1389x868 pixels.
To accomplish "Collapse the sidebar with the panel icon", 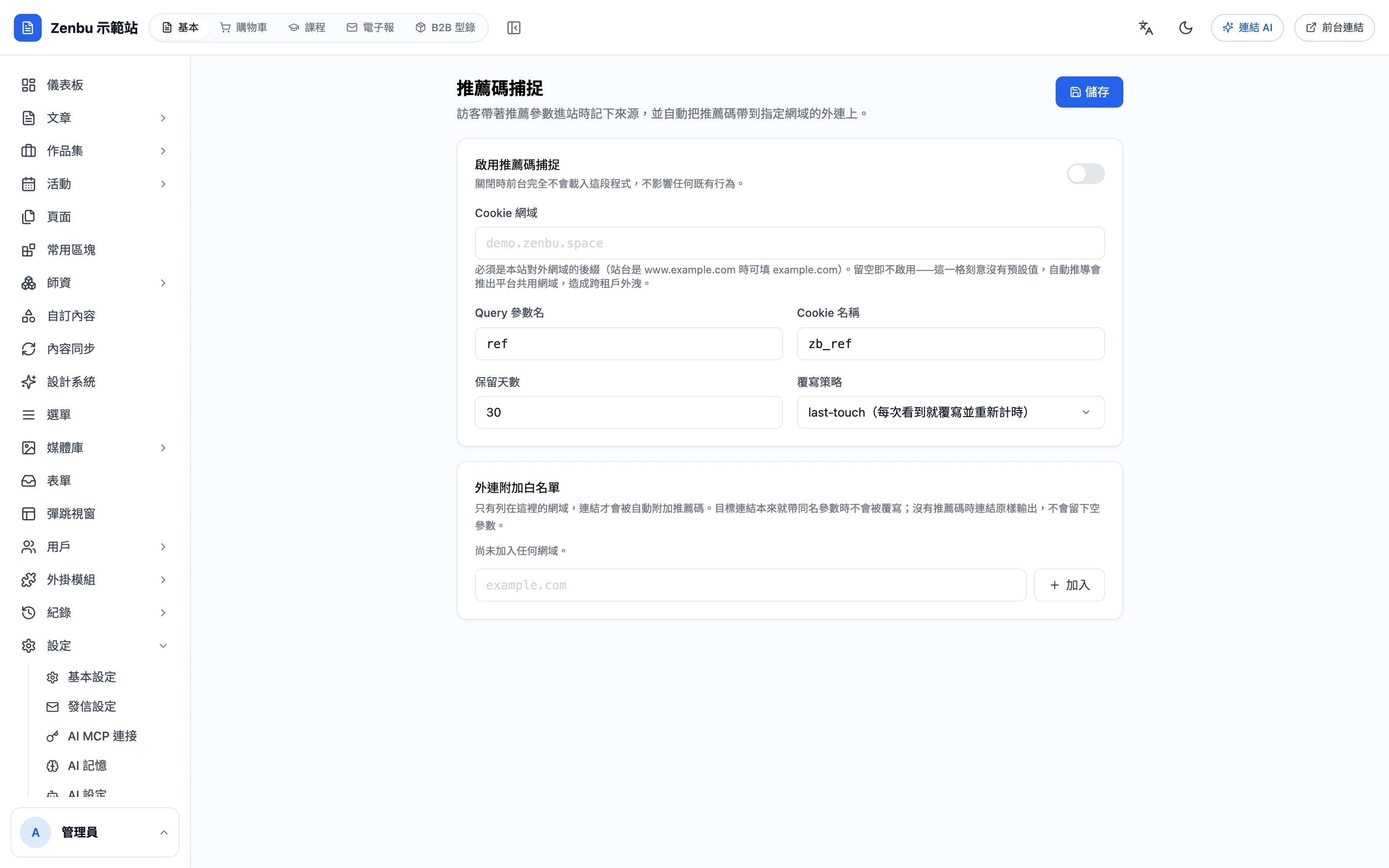I will pyautogui.click(x=513, y=27).
